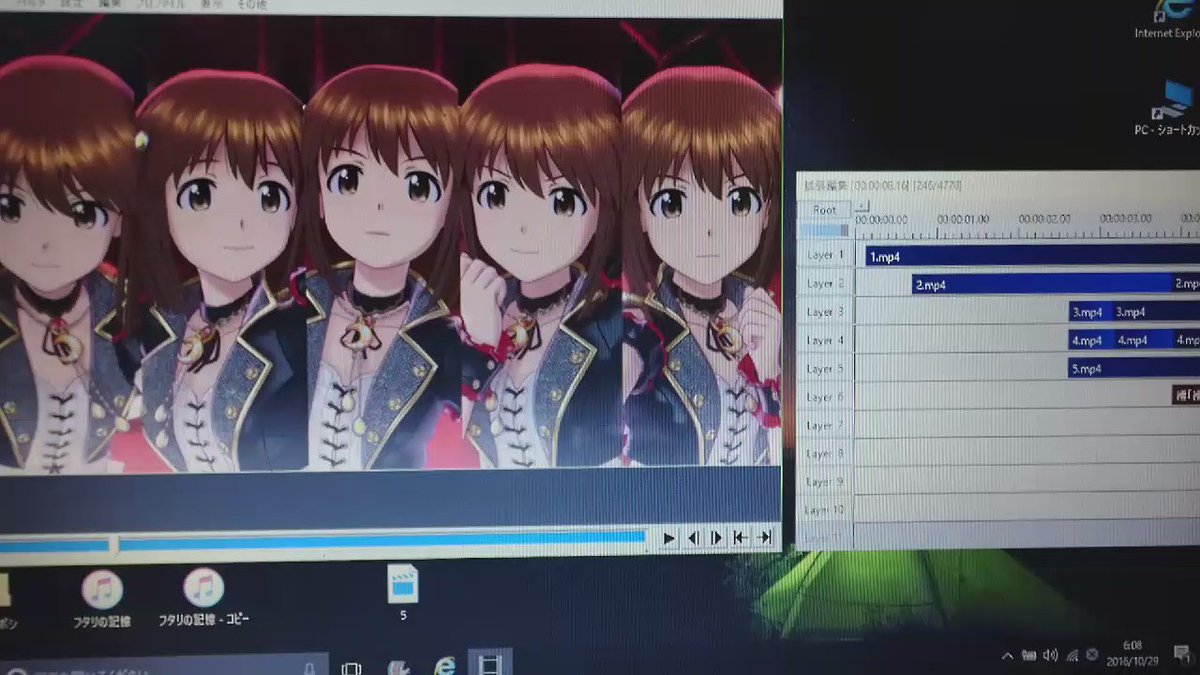The image size is (1200, 675).
Task: Toggle visibility of Layer 10
Action: coord(826,509)
